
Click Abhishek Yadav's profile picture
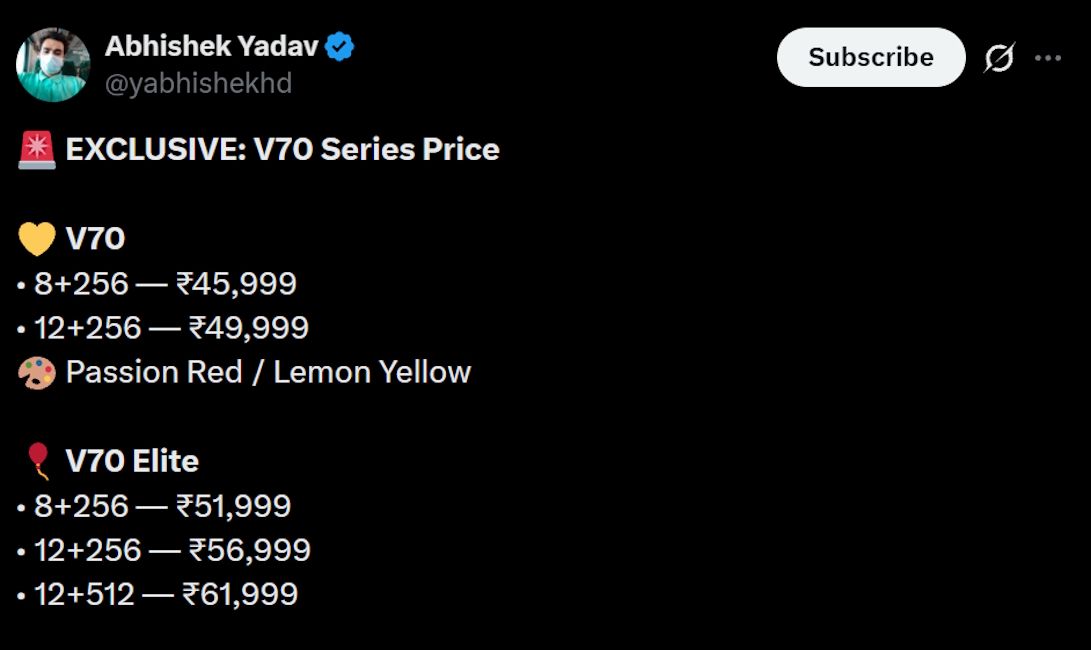pos(52,57)
